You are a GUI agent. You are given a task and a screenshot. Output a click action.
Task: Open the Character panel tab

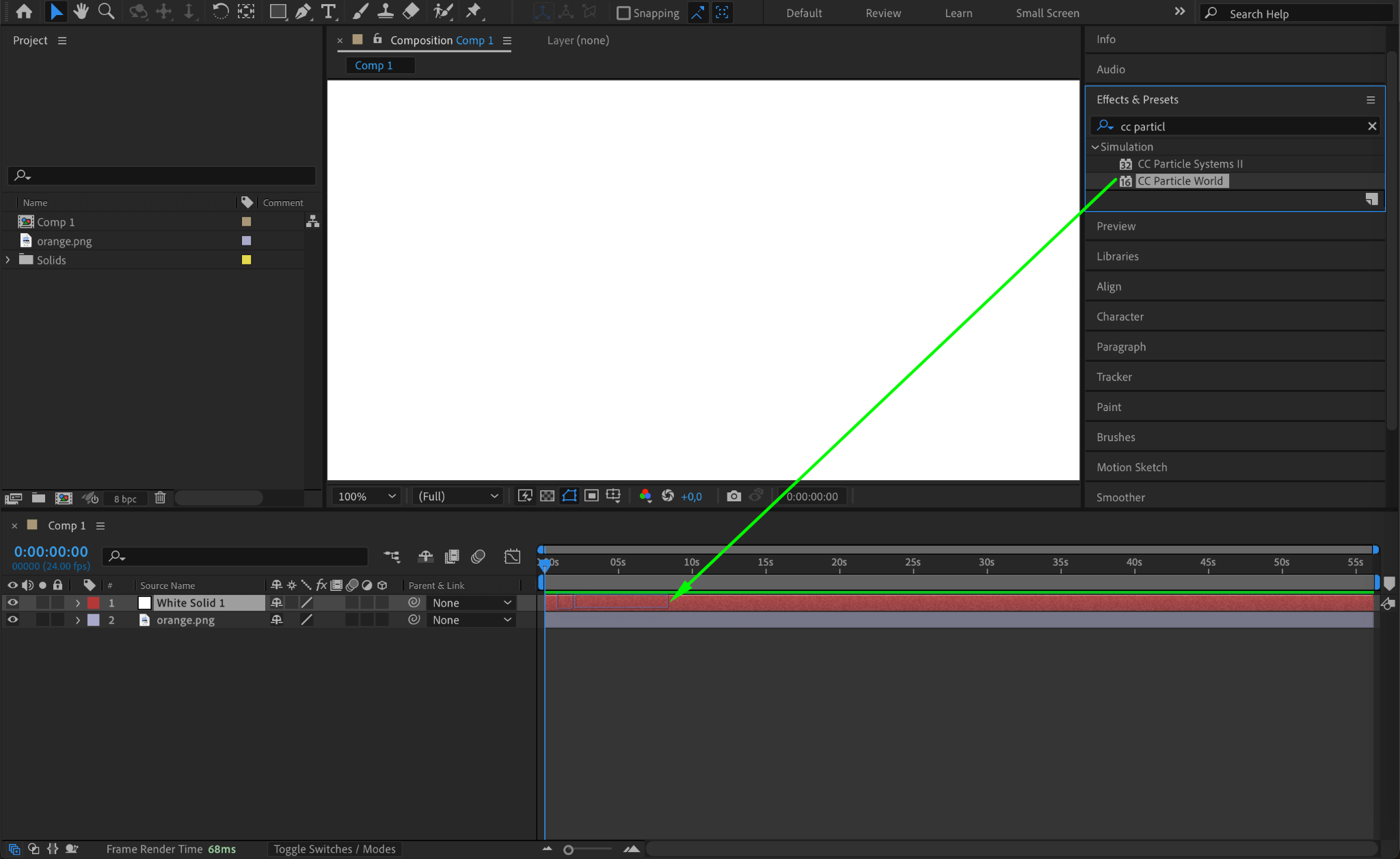1120,317
